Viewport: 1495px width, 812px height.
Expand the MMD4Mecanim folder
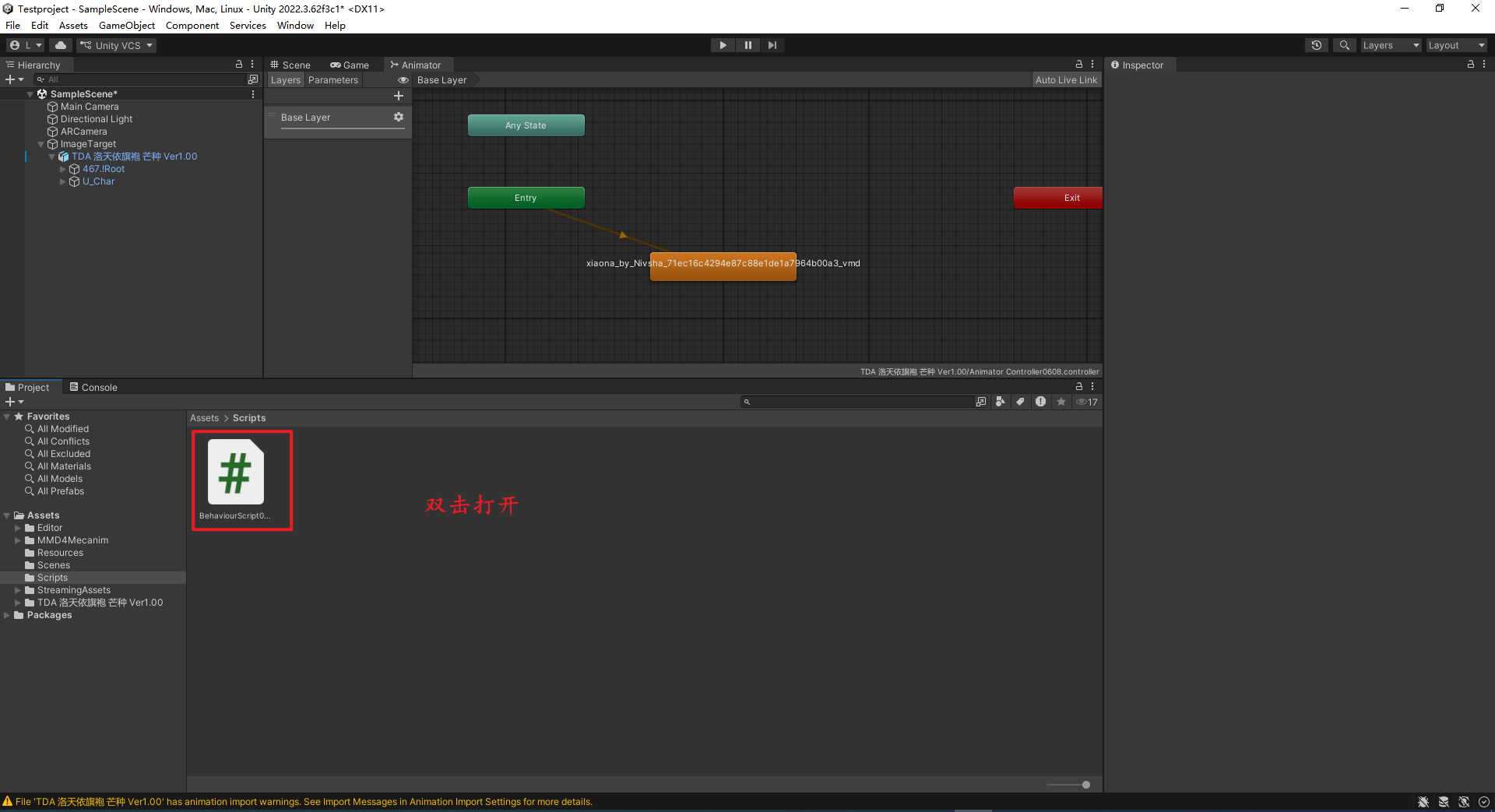(x=18, y=540)
